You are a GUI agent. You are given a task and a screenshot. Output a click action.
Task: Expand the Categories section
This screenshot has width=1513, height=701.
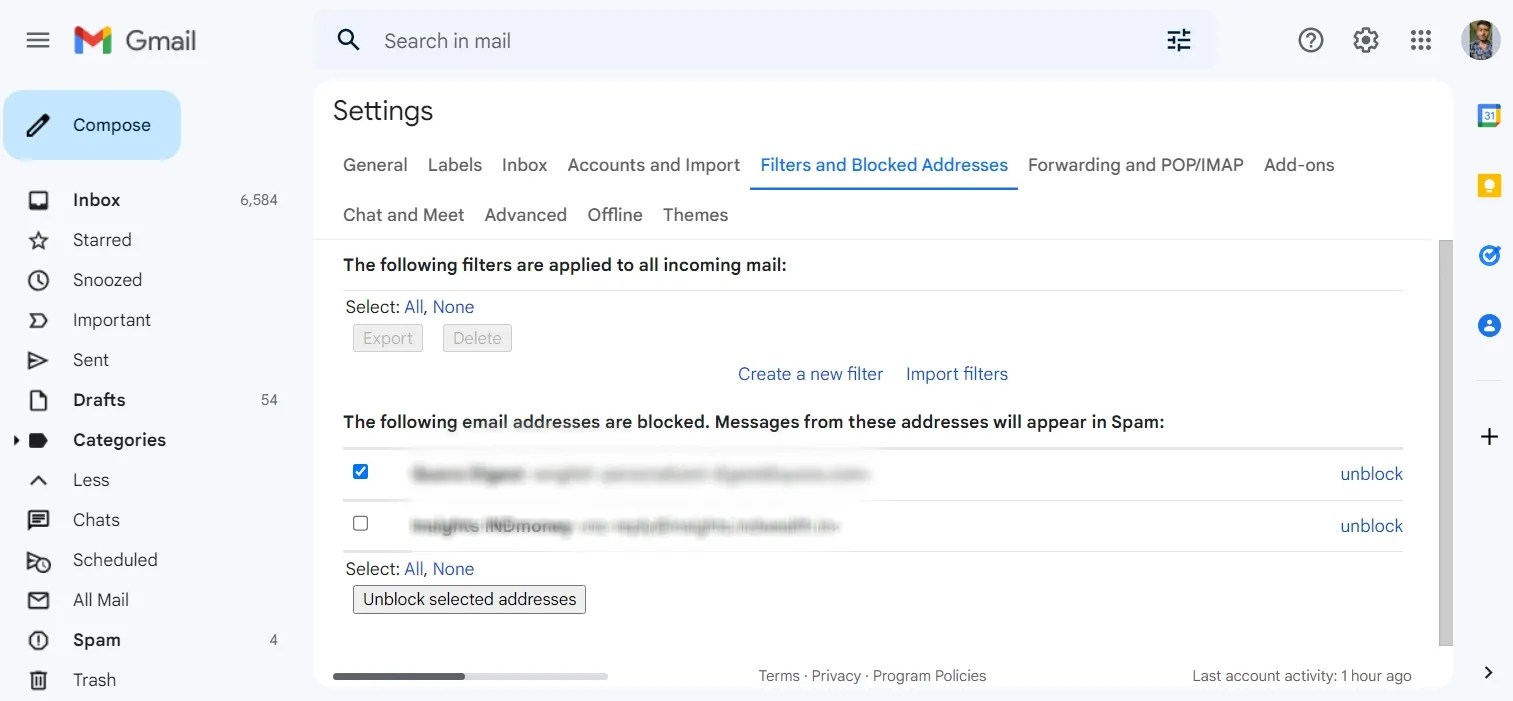16,440
